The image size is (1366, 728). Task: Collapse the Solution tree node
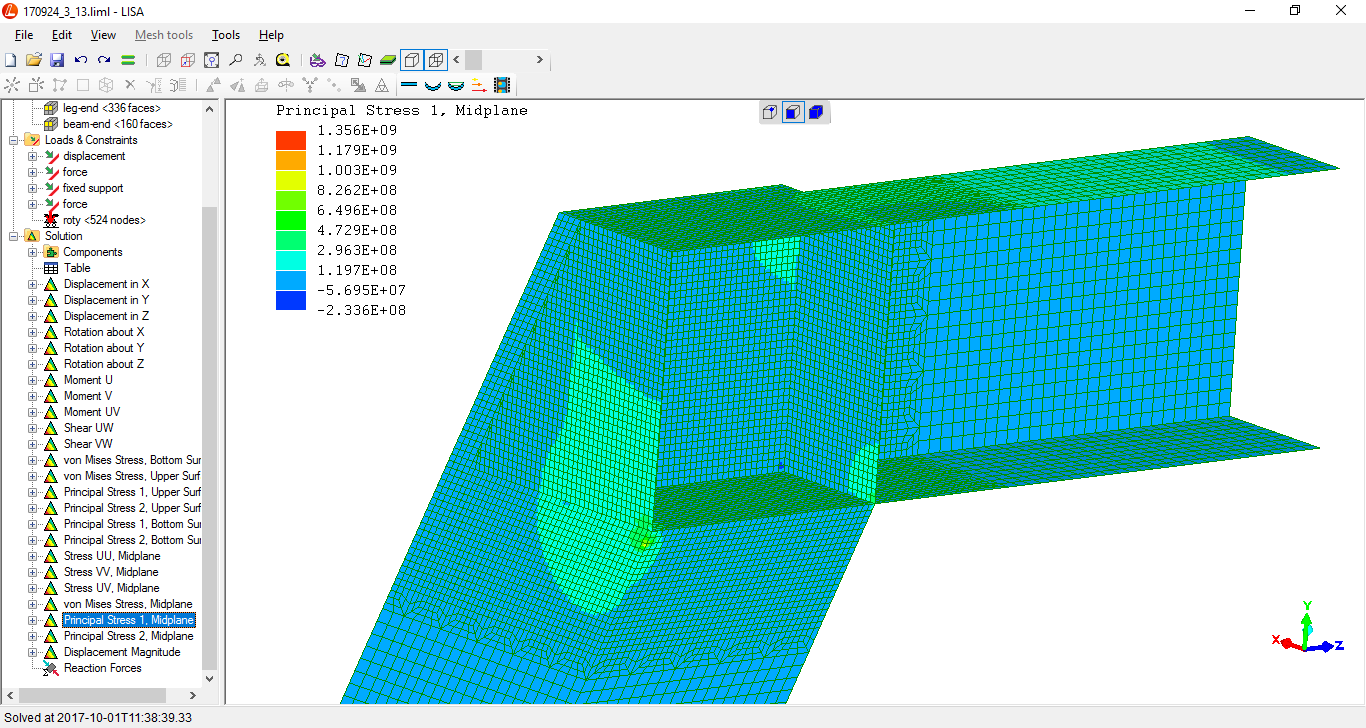14,236
